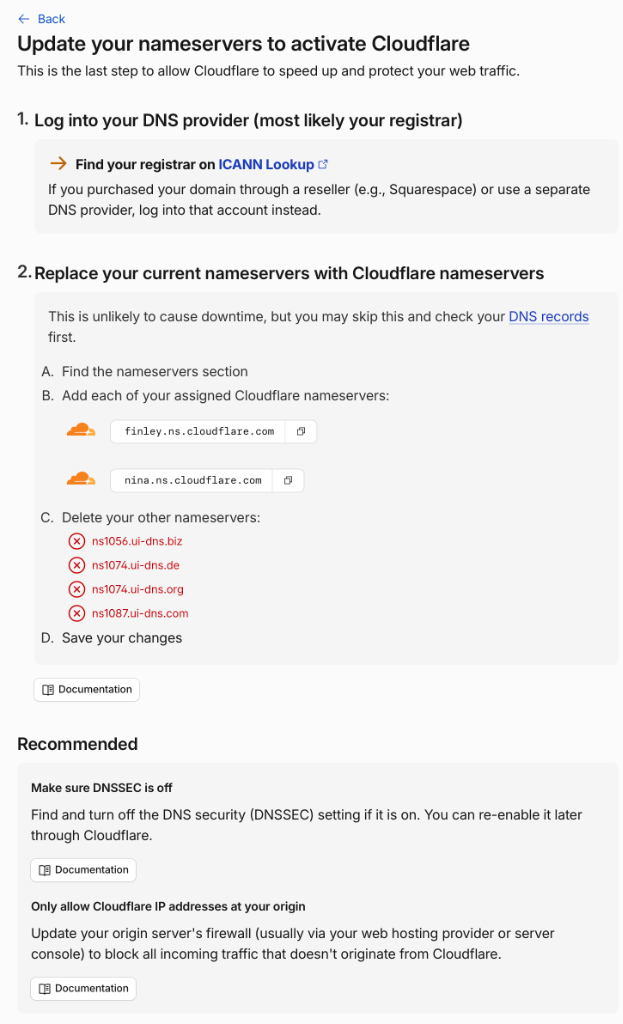
Task: Select the nina.ns.cloudflare.com text field
Action: click(192, 481)
